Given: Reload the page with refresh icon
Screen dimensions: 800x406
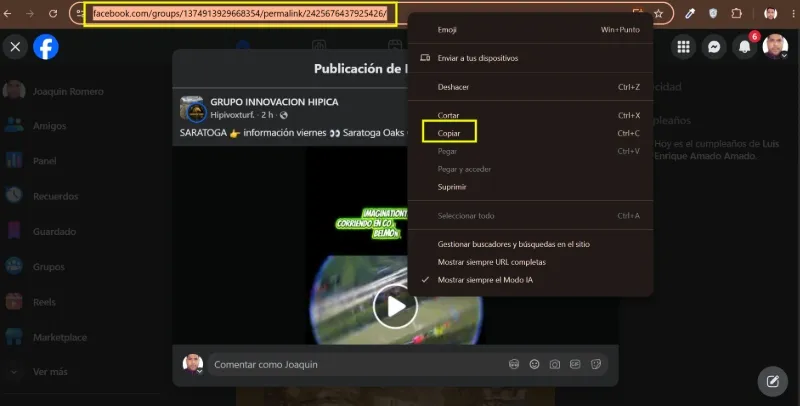Looking at the screenshot, I should click(53, 14).
